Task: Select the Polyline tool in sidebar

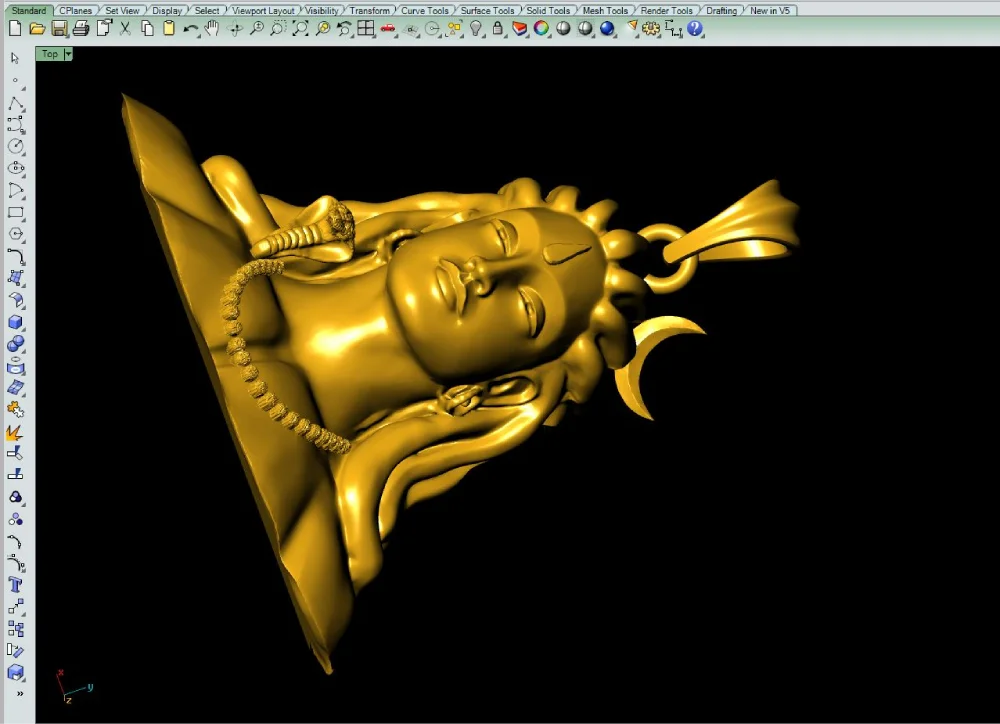Action: [15, 103]
